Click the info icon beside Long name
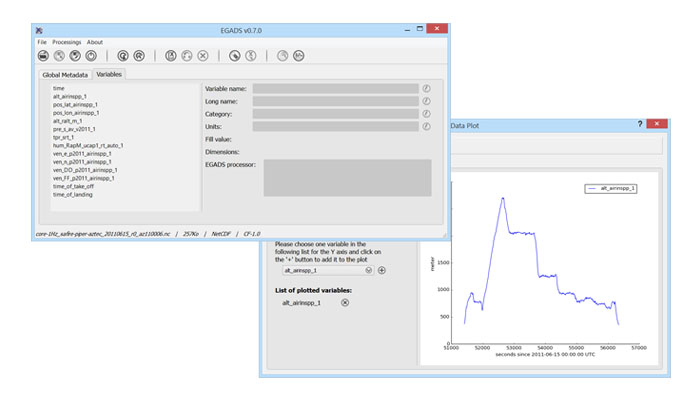The width and height of the screenshot is (700, 400). pyautogui.click(x=426, y=101)
